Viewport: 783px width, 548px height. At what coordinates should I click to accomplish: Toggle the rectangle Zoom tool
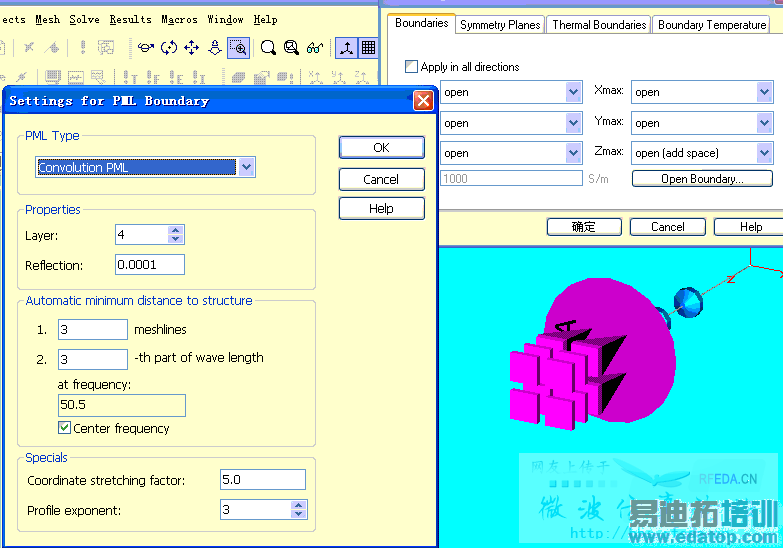238,47
